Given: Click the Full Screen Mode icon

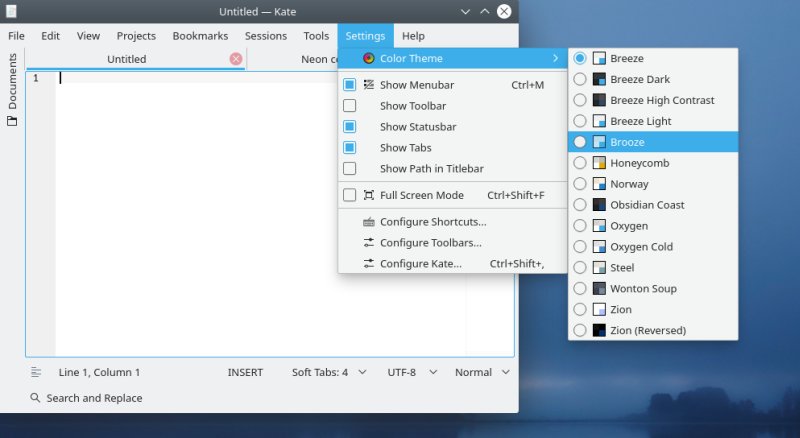Looking at the screenshot, I should tap(369, 195).
